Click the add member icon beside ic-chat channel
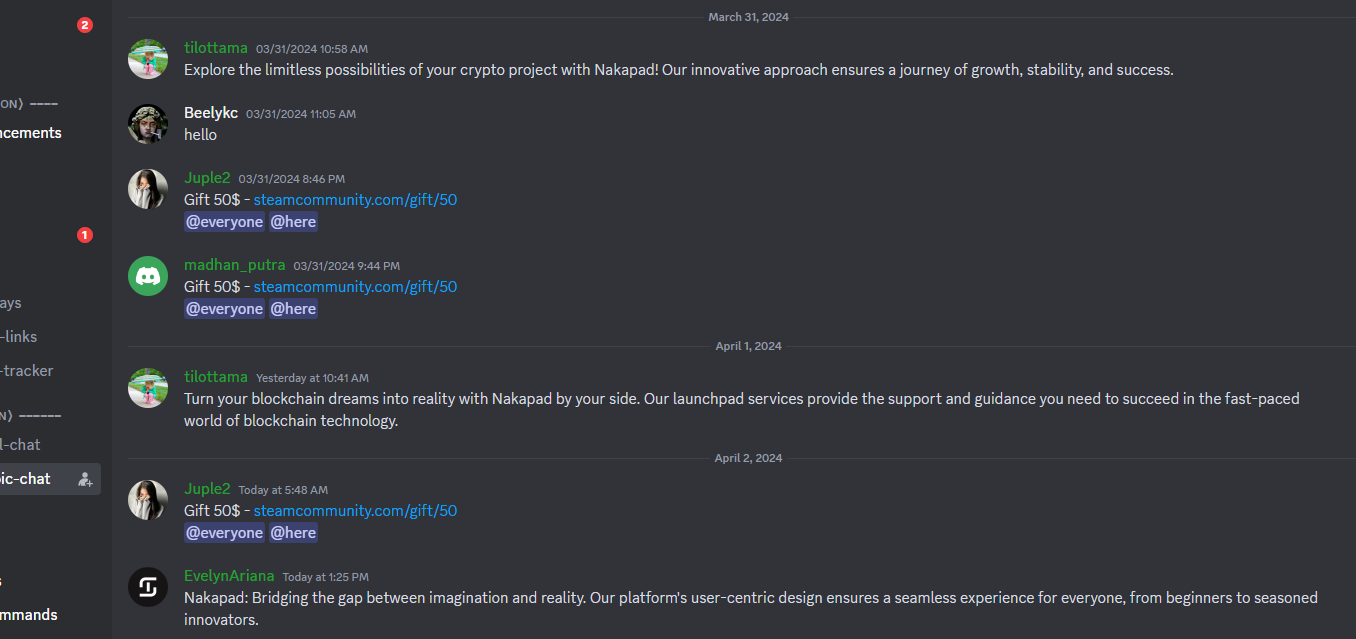Screen dimensions: 1356x639 pyautogui.click(x=85, y=479)
